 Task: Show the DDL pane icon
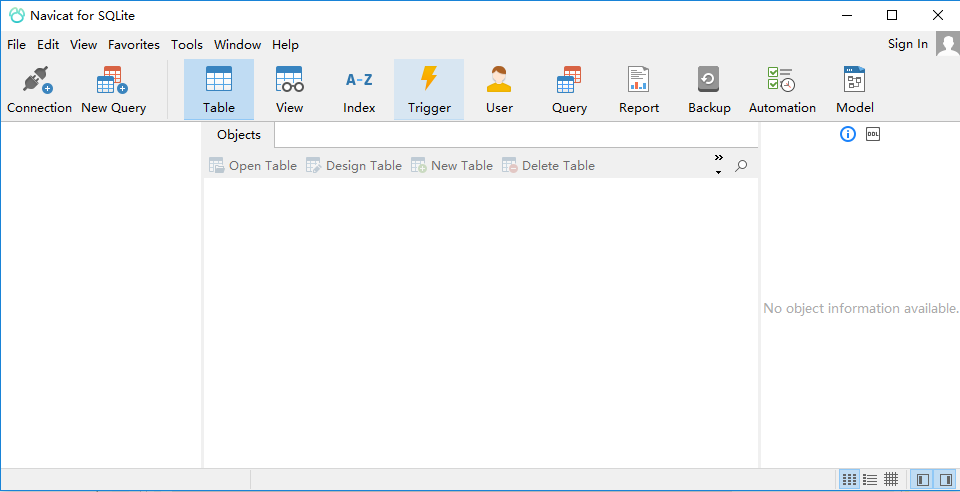(x=873, y=134)
